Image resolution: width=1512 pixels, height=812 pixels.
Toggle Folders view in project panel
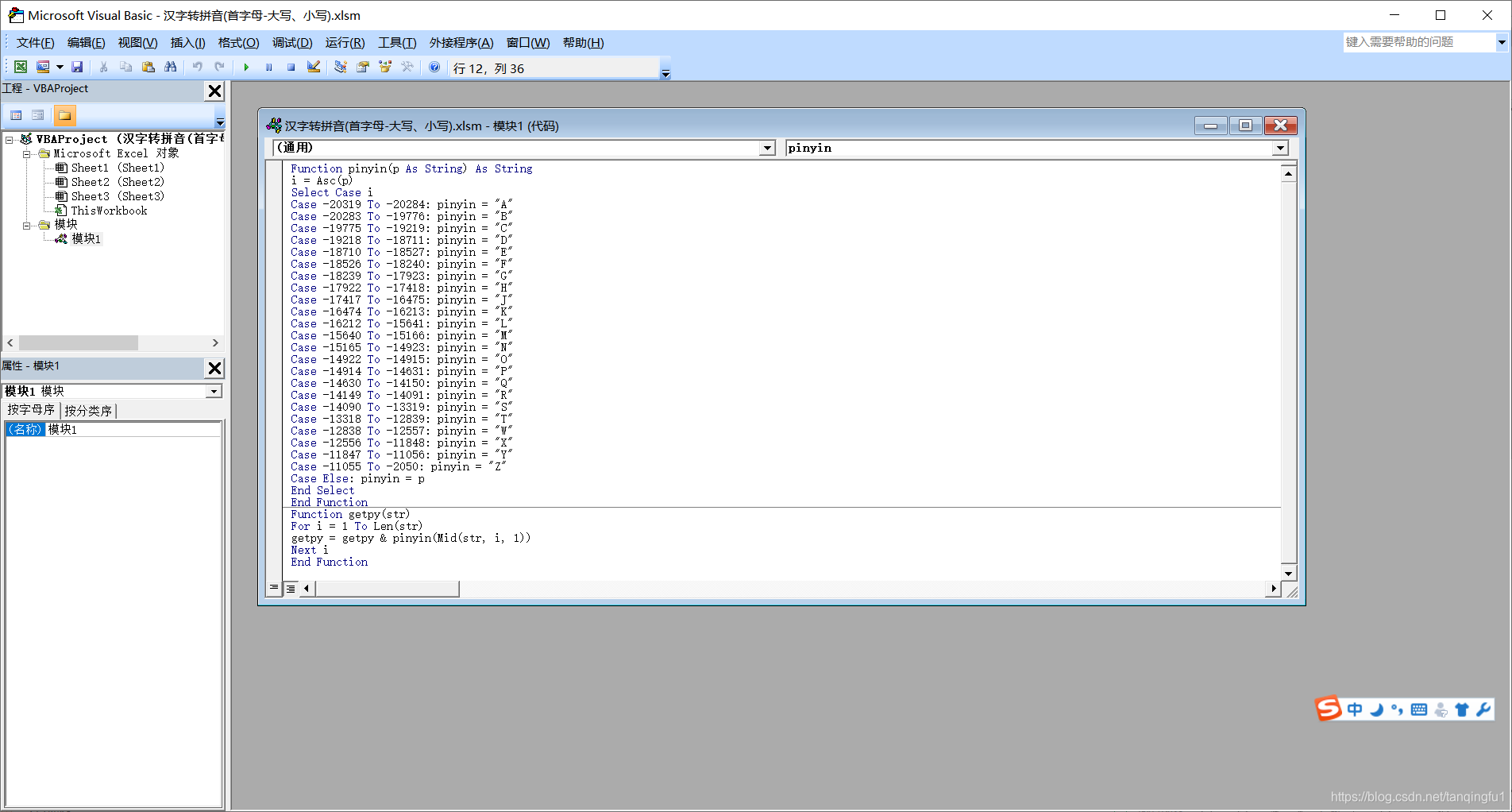(64, 115)
